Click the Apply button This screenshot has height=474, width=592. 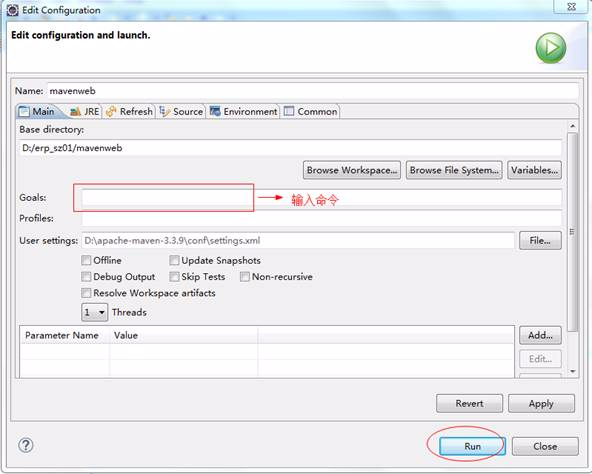coord(541,403)
